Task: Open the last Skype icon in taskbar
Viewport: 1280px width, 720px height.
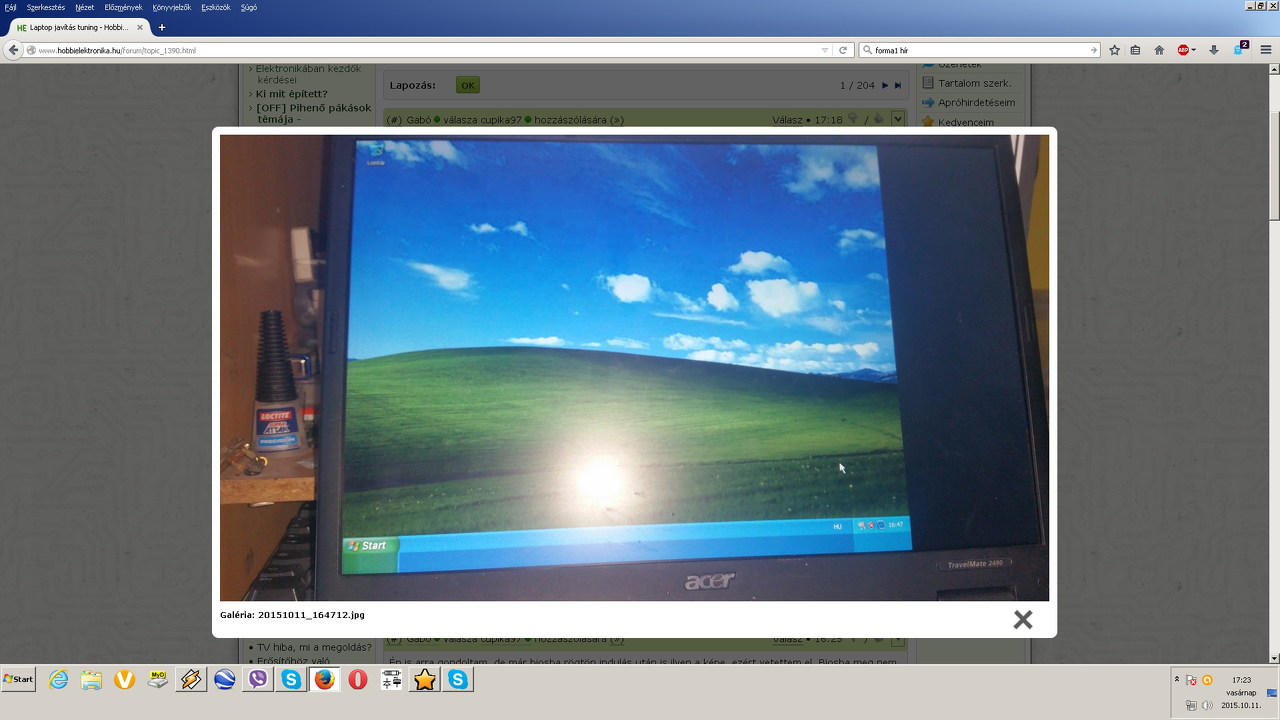Action: pos(458,680)
